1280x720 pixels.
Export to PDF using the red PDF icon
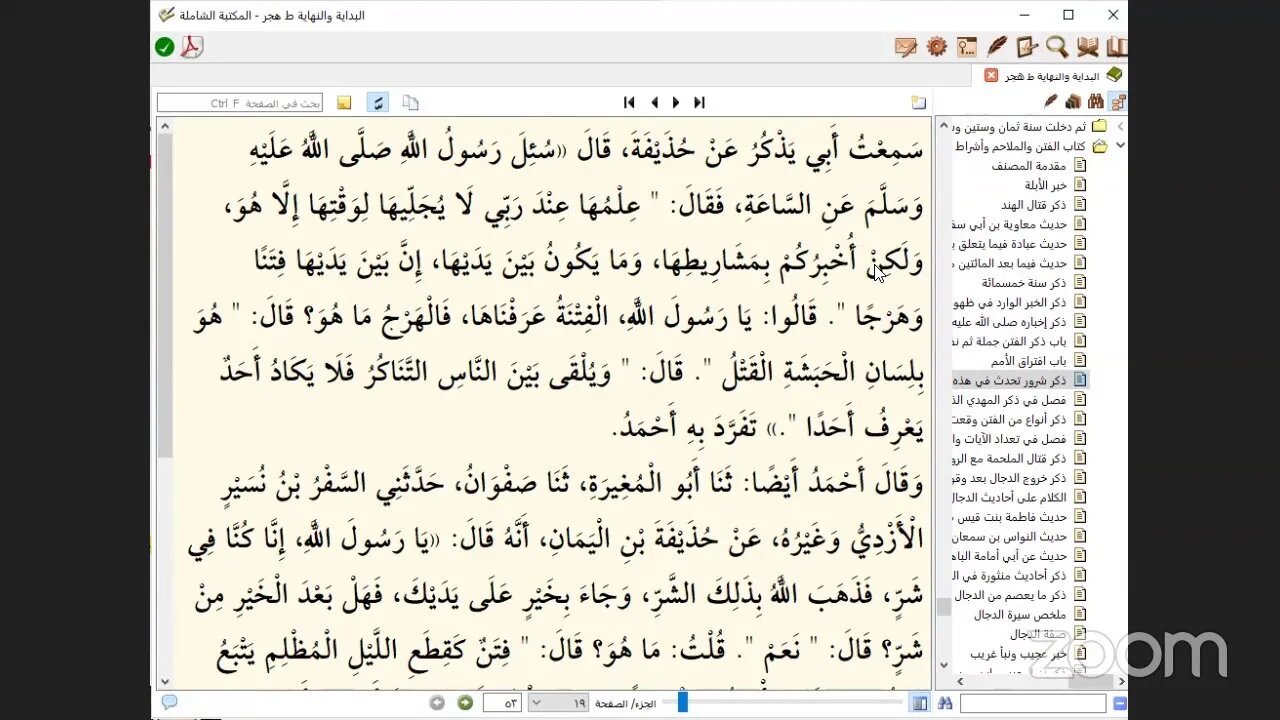[x=192, y=46]
